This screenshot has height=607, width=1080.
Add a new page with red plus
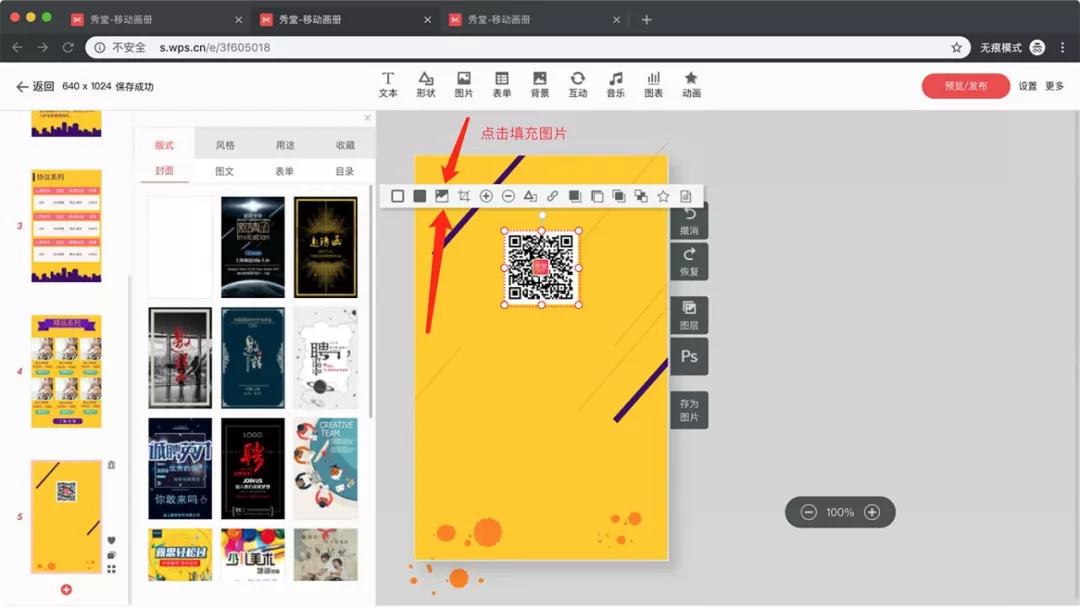point(66,590)
